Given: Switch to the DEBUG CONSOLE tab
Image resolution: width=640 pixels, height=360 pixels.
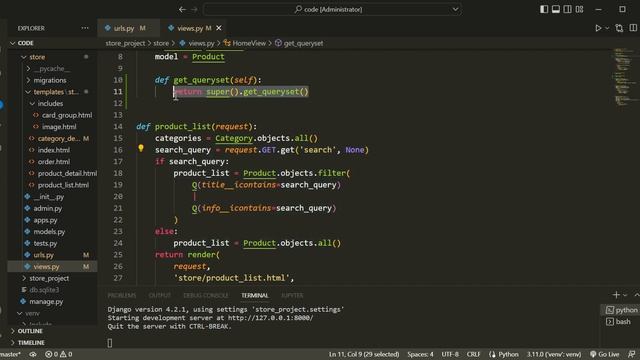Looking at the screenshot, I should pyautogui.click(x=206, y=296).
